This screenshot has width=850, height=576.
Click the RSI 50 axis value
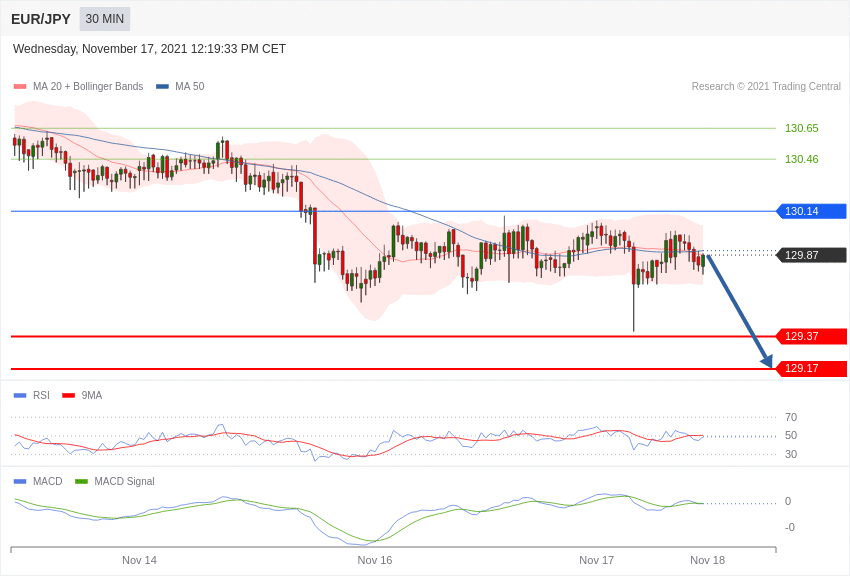pyautogui.click(x=791, y=436)
